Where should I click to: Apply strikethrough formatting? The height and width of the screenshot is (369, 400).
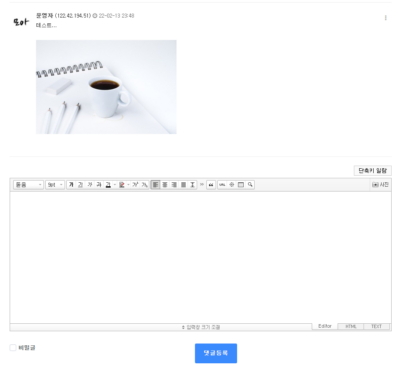[99, 185]
